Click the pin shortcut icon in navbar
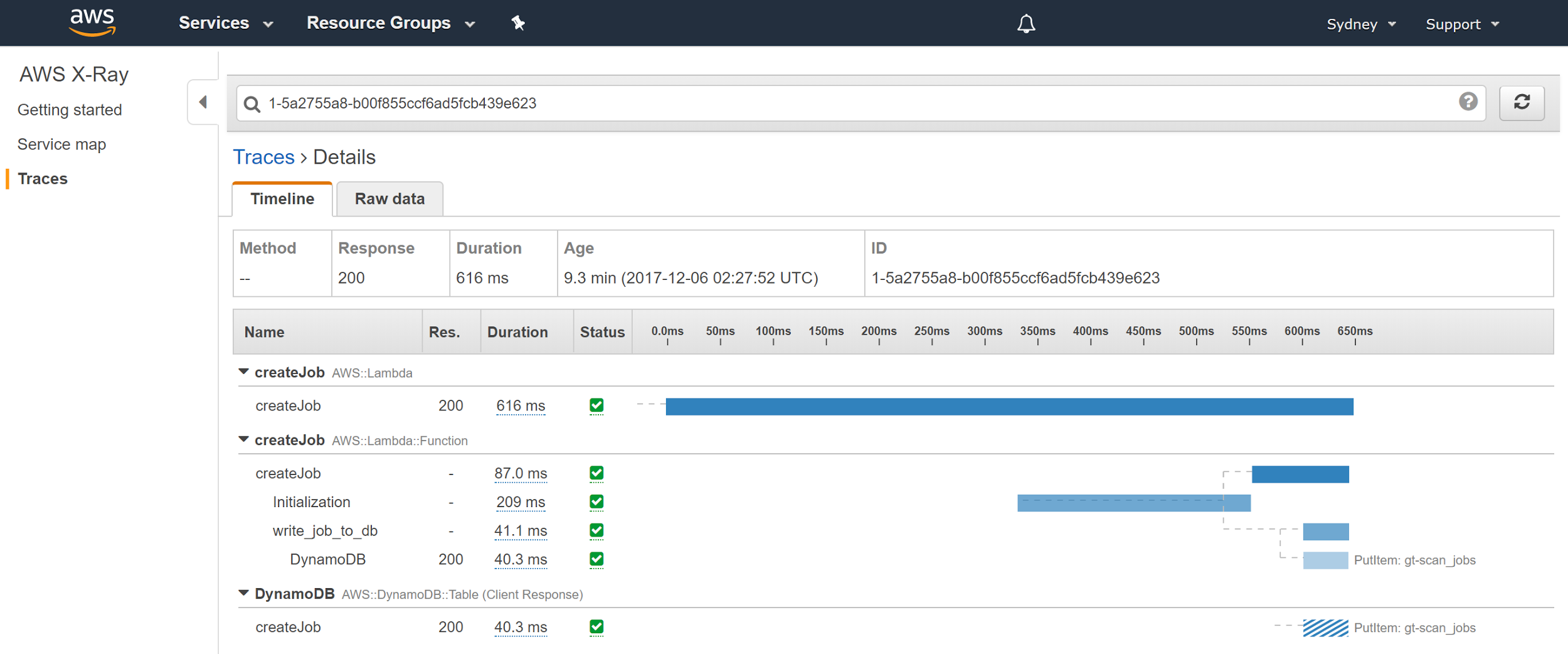1568x654 pixels. [518, 23]
